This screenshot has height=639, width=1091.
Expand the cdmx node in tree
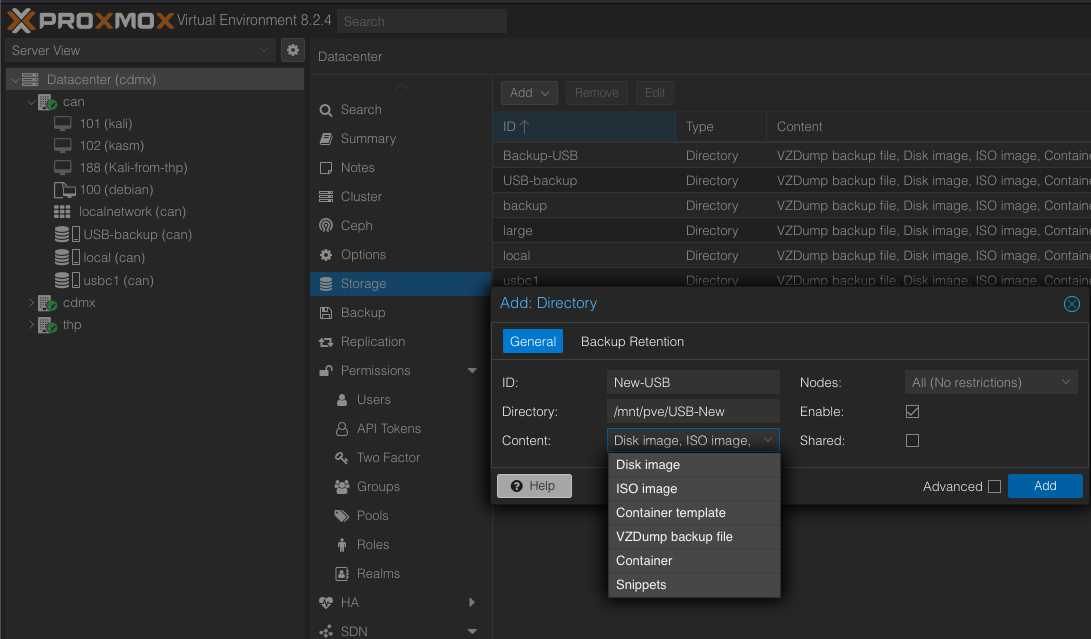31,302
